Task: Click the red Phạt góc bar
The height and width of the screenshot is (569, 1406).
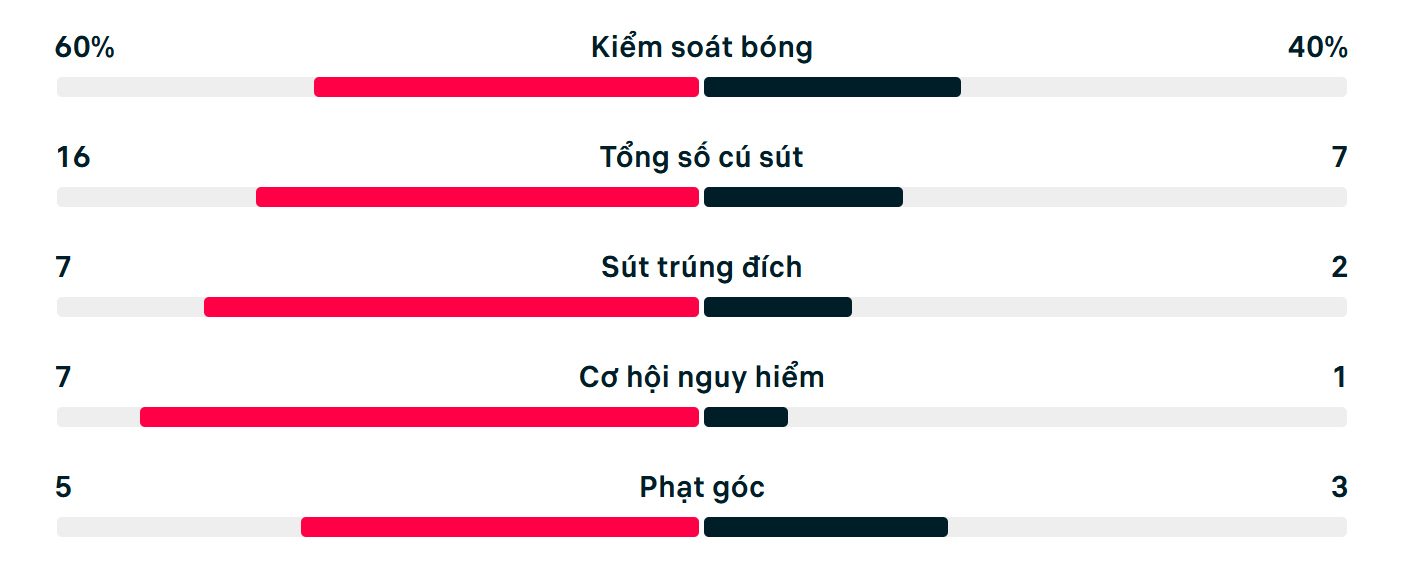Action: pos(500,527)
